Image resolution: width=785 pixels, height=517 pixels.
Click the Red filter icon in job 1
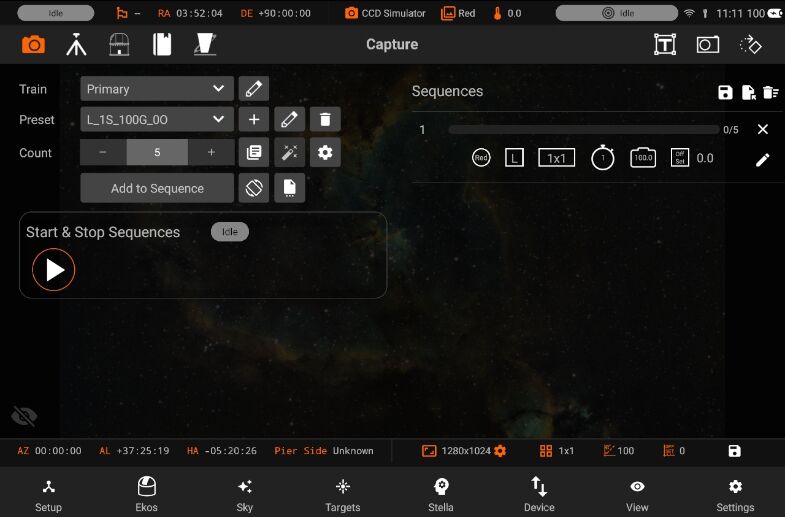(x=481, y=158)
